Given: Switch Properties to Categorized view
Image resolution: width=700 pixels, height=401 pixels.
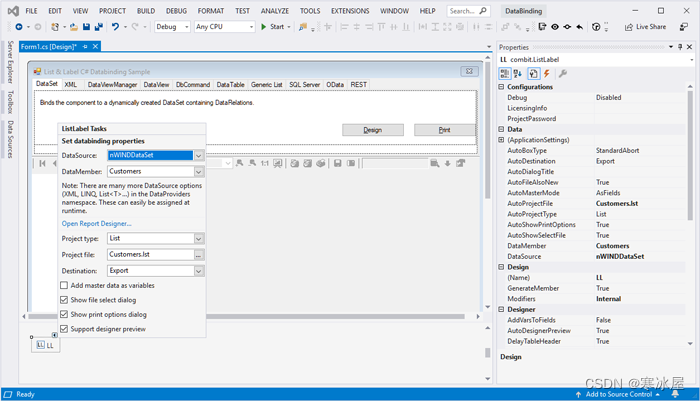Looking at the screenshot, I should pyautogui.click(x=505, y=74).
